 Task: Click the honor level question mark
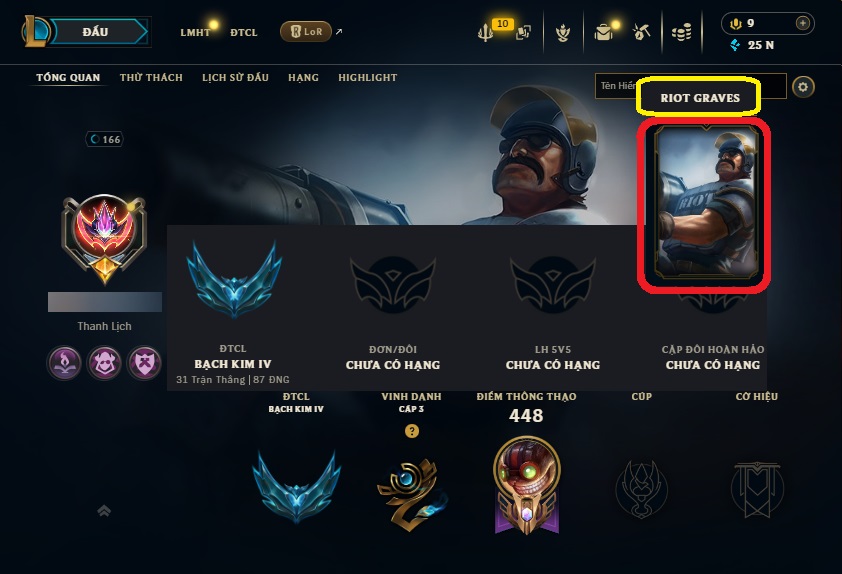pyautogui.click(x=412, y=431)
